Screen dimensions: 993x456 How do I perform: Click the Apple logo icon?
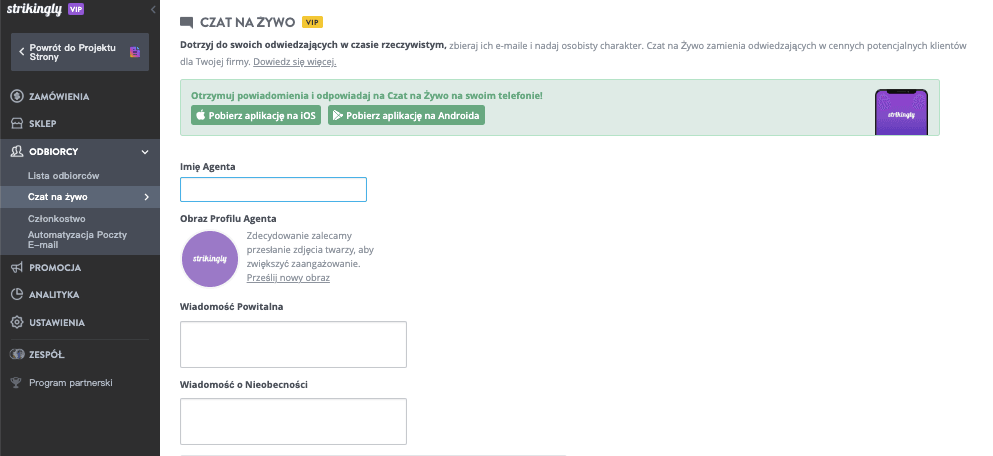pos(201,115)
